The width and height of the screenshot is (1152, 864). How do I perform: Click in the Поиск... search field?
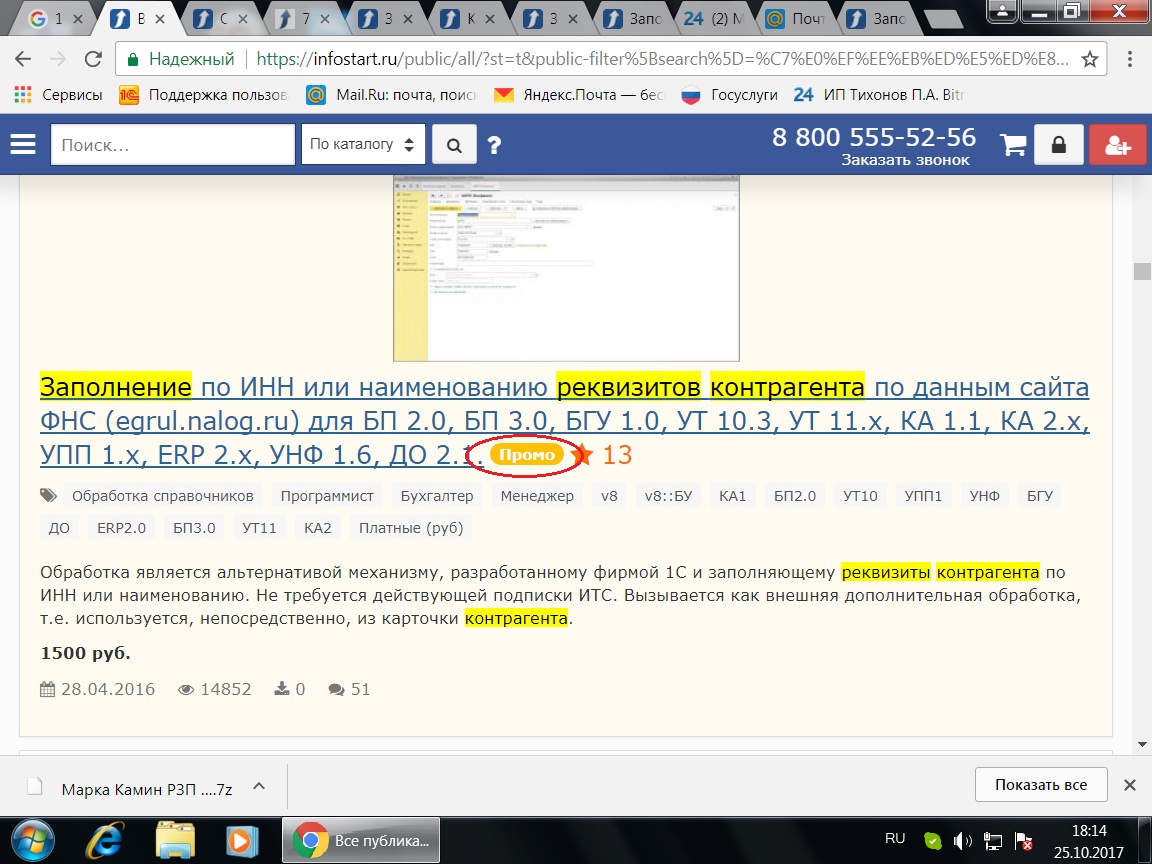173,145
